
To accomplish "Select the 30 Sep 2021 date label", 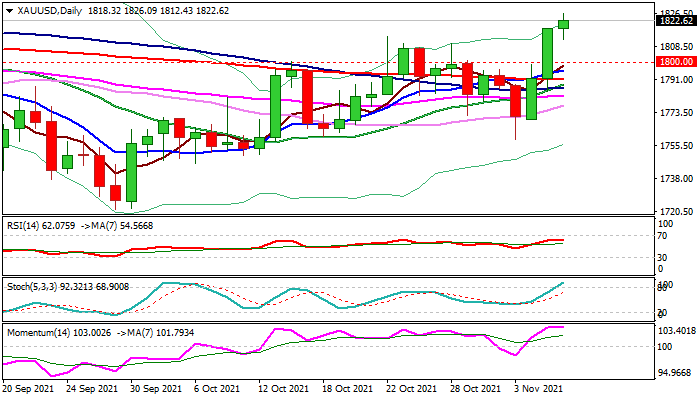I will 157,389.
